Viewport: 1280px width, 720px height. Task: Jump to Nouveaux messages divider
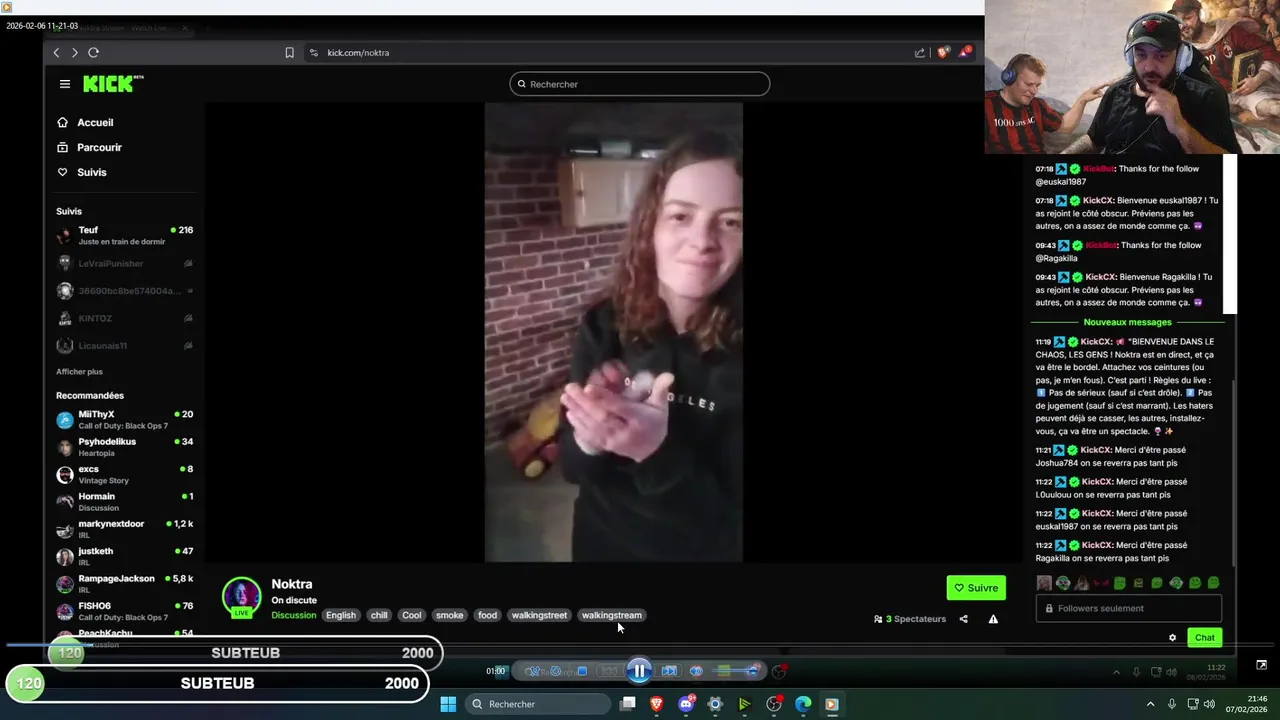(1127, 322)
